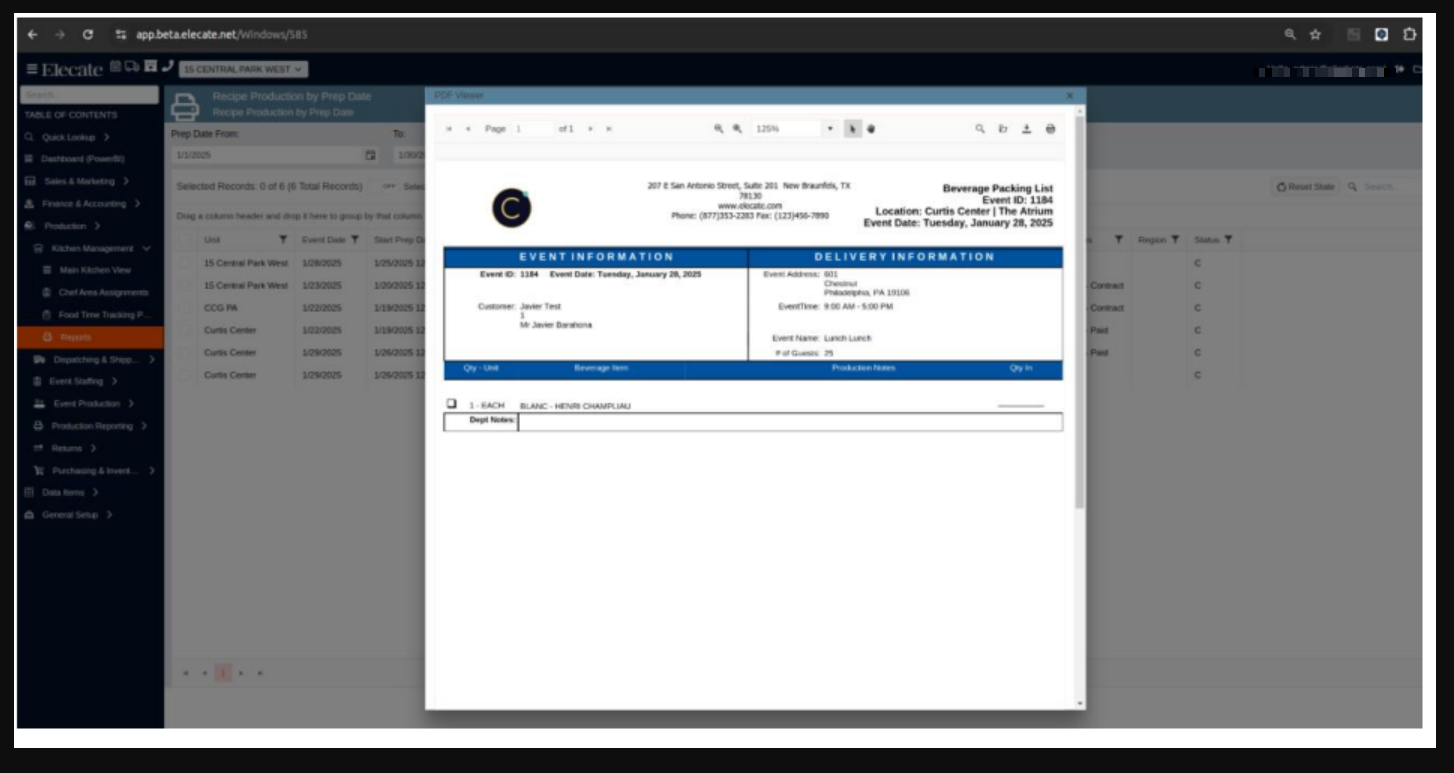
Task: Click the Reset State button
Action: click(1305, 187)
